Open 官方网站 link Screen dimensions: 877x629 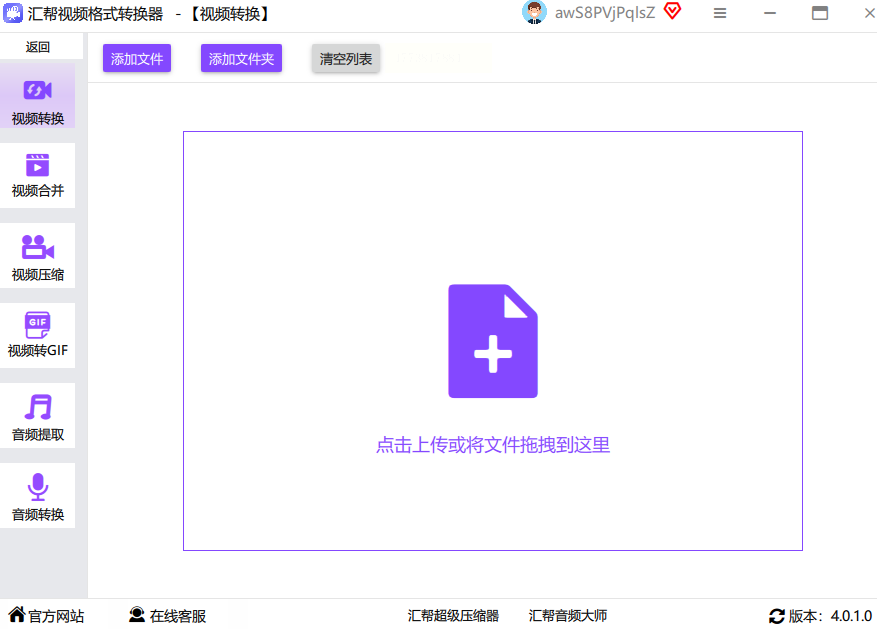coord(46,616)
